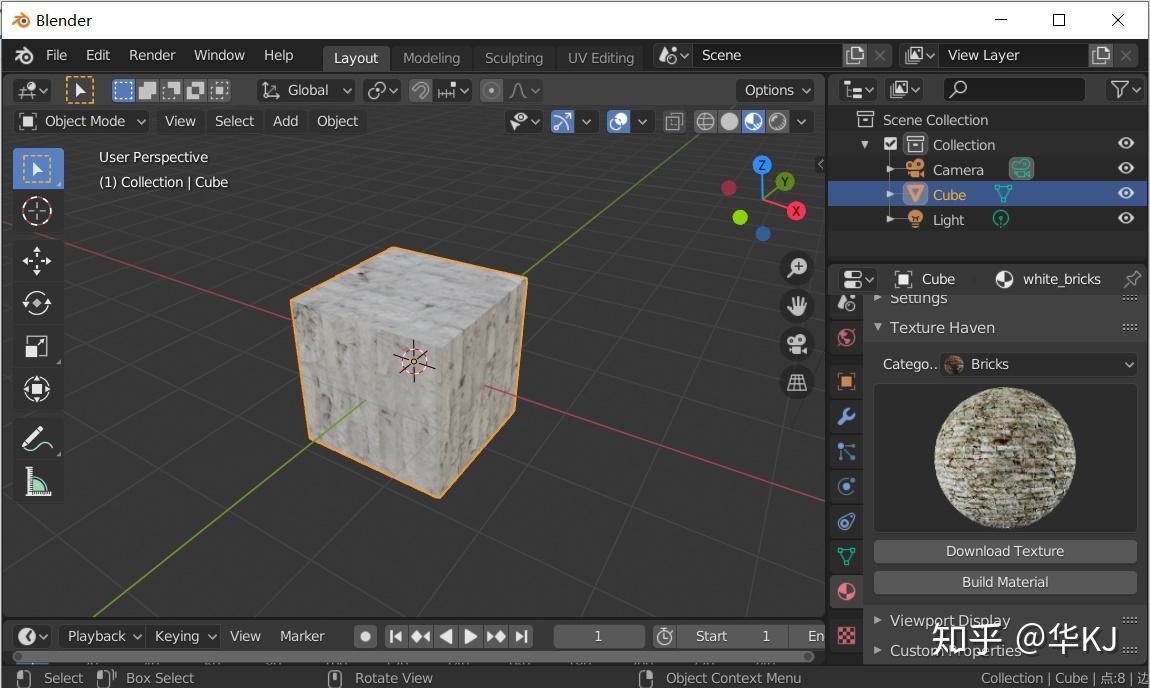Click the bricks material preview thumbnail
The image size is (1150, 688).
1004,458
